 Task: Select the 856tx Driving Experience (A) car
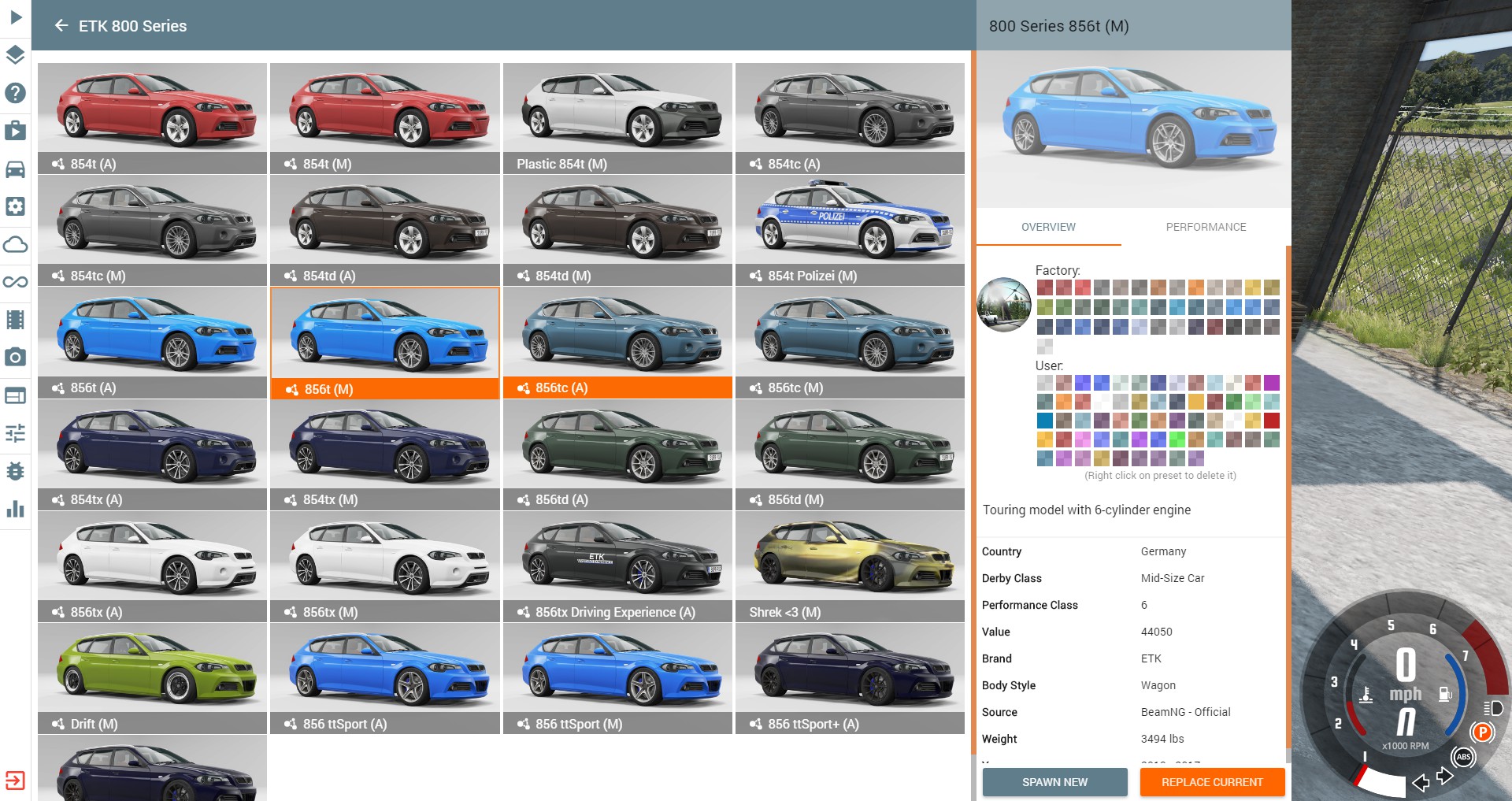617,566
